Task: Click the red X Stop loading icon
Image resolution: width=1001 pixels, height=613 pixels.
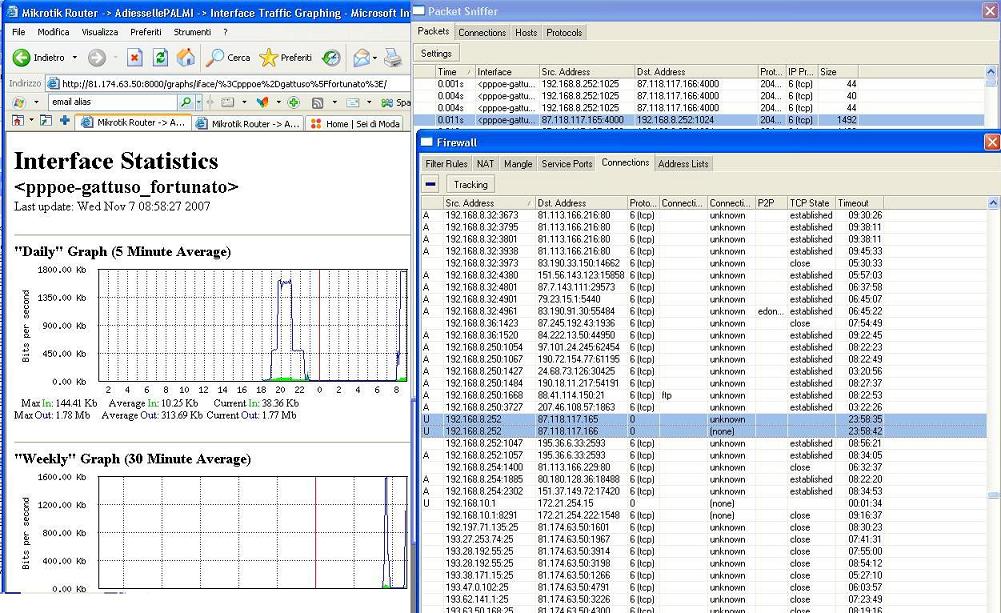Action: pyautogui.click(x=134, y=58)
